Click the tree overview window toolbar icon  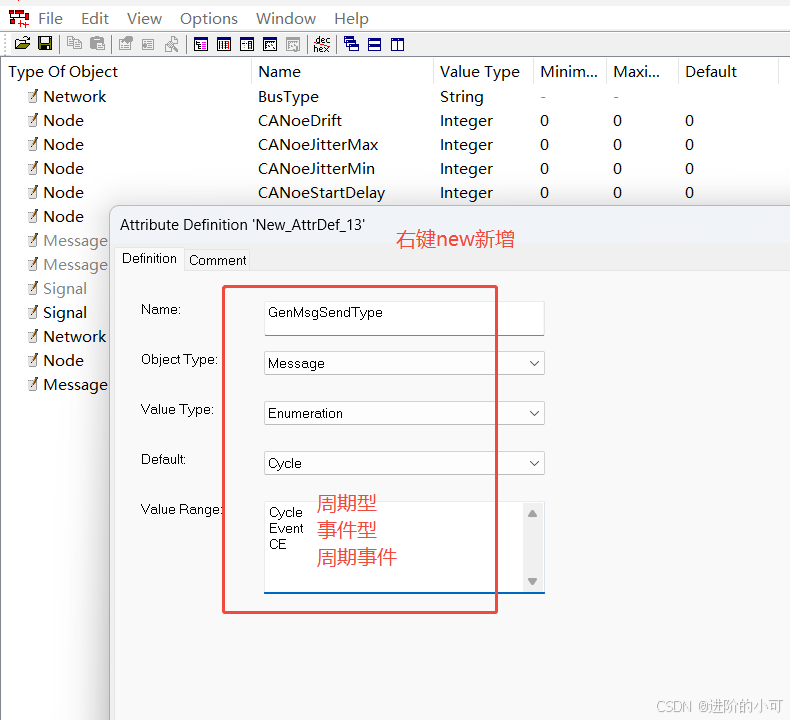click(x=201, y=44)
